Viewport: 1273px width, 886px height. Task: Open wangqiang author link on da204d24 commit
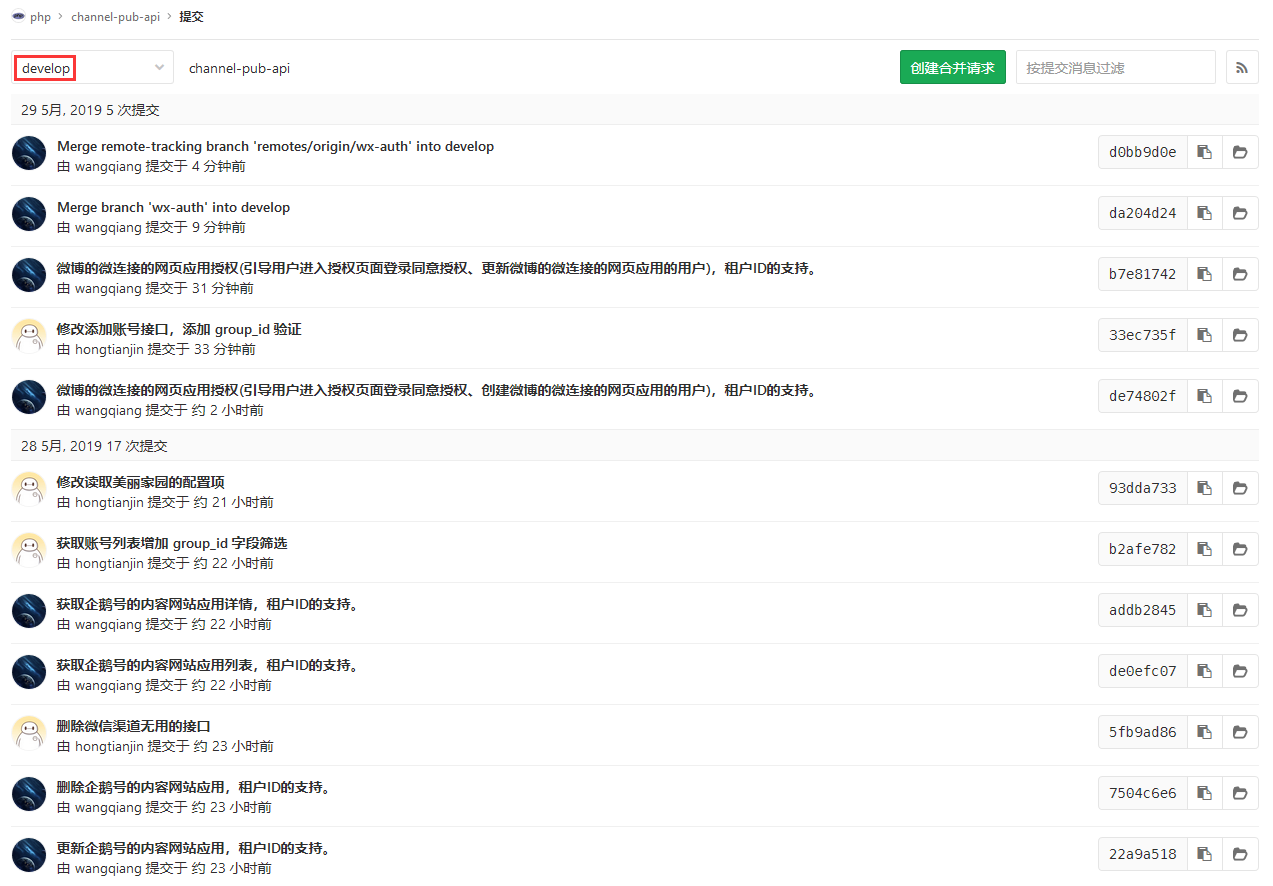pos(108,227)
